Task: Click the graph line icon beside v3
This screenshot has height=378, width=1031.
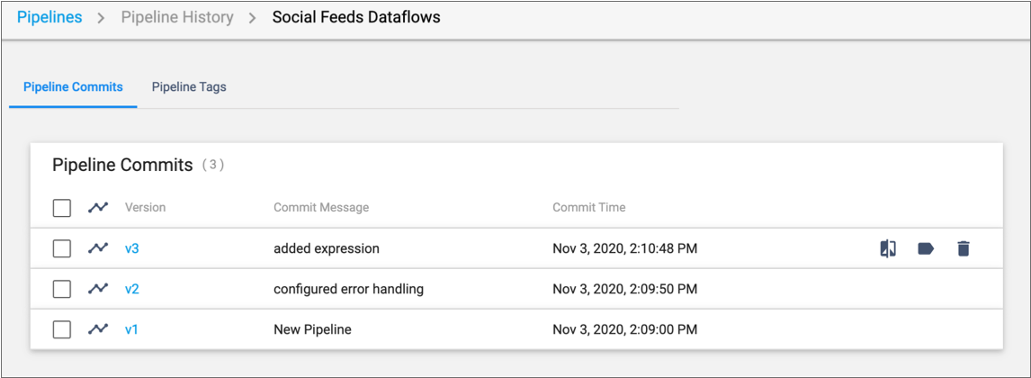Action: click(98, 248)
